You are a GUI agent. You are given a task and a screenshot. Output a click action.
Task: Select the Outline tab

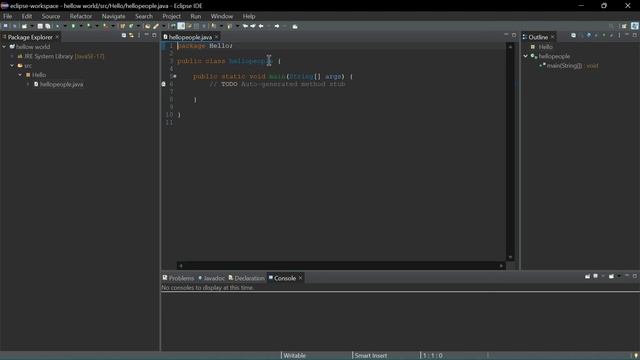coord(538,37)
